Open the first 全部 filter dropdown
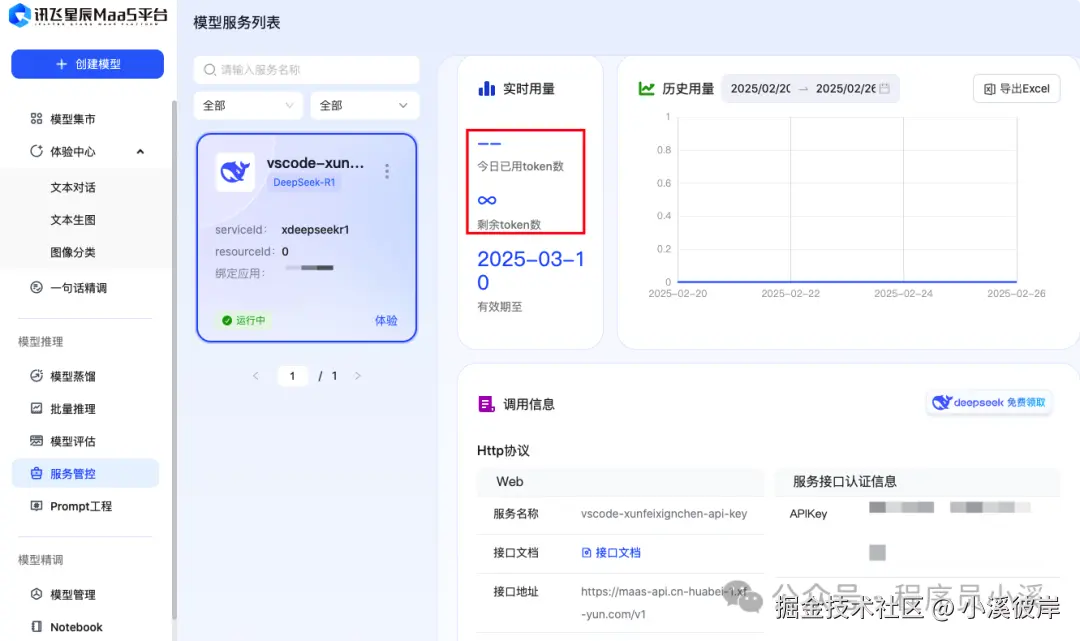Image resolution: width=1080 pixels, height=641 pixels. pos(248,105)
